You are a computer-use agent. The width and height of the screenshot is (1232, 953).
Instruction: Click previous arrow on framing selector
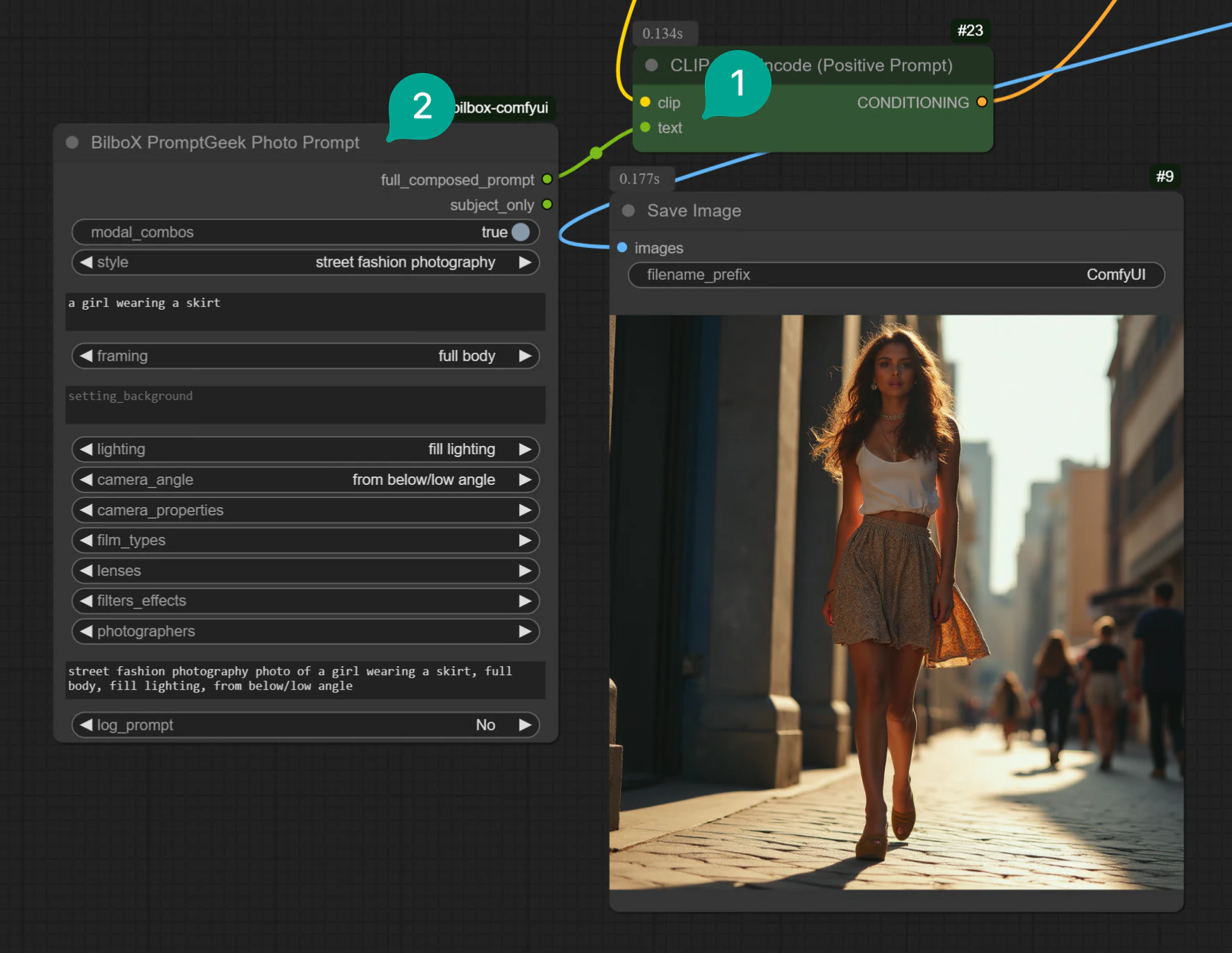click(86, 356)
